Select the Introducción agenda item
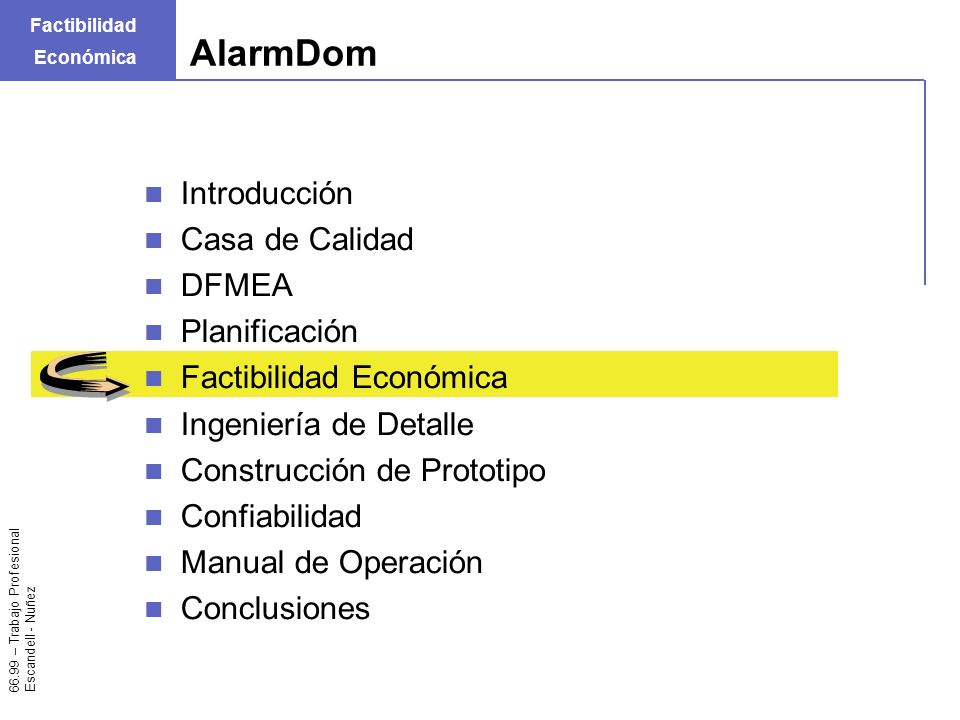This screenshot has width=960, height=720. [267, 194]
